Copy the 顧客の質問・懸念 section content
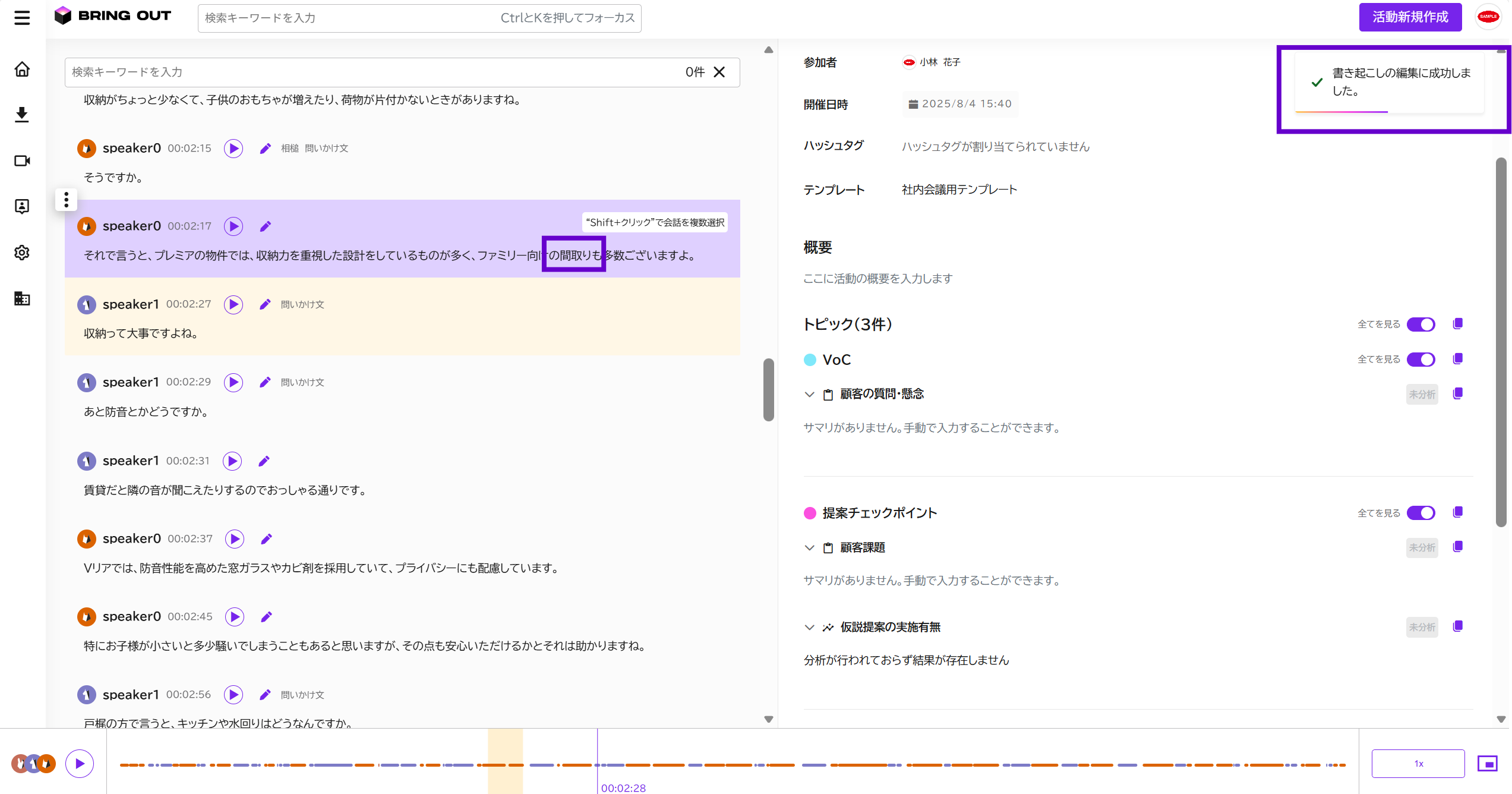 coord(1457,393)
